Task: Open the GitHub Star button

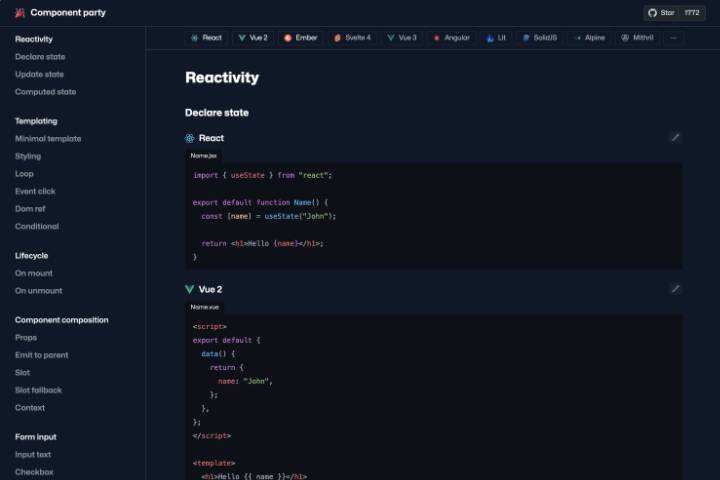Action: [x=675, y=13]
